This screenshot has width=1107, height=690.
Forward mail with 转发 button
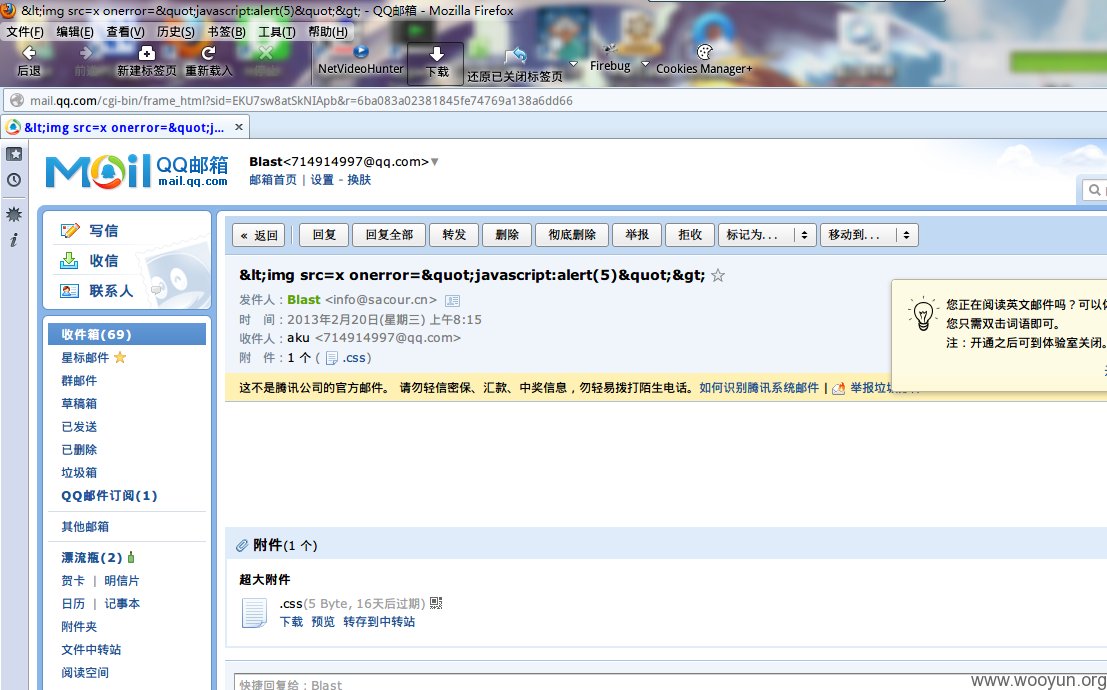454,235
